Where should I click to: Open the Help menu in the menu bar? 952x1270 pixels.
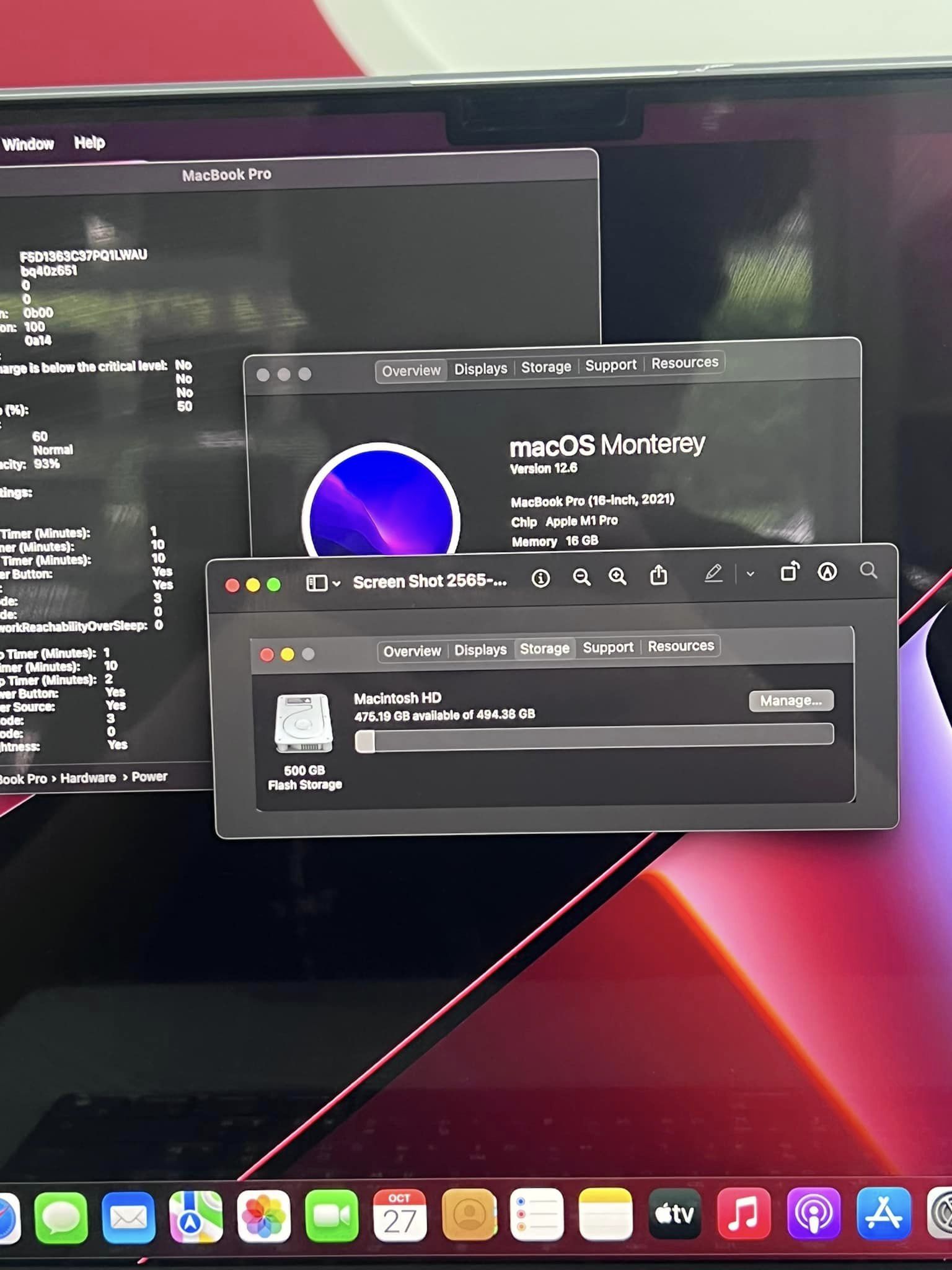(x=89, y=143)
